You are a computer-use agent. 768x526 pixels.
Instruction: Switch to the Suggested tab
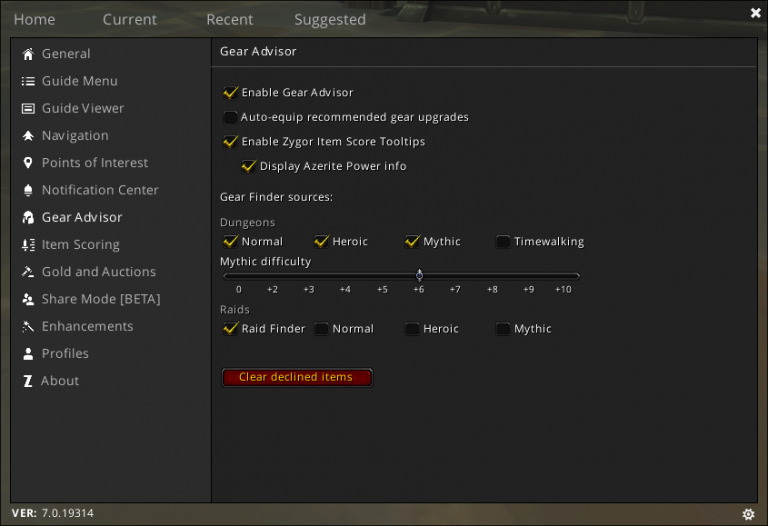[330, 20]
